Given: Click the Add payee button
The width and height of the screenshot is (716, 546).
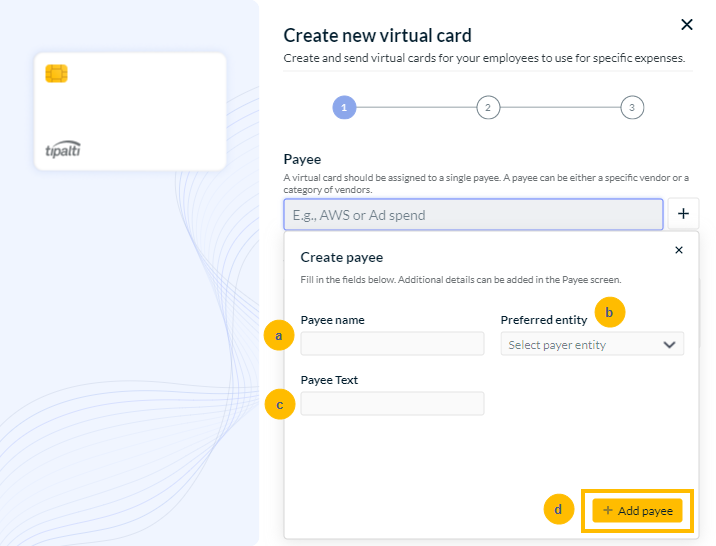Looking at the screenshot, I should (637, 510).
